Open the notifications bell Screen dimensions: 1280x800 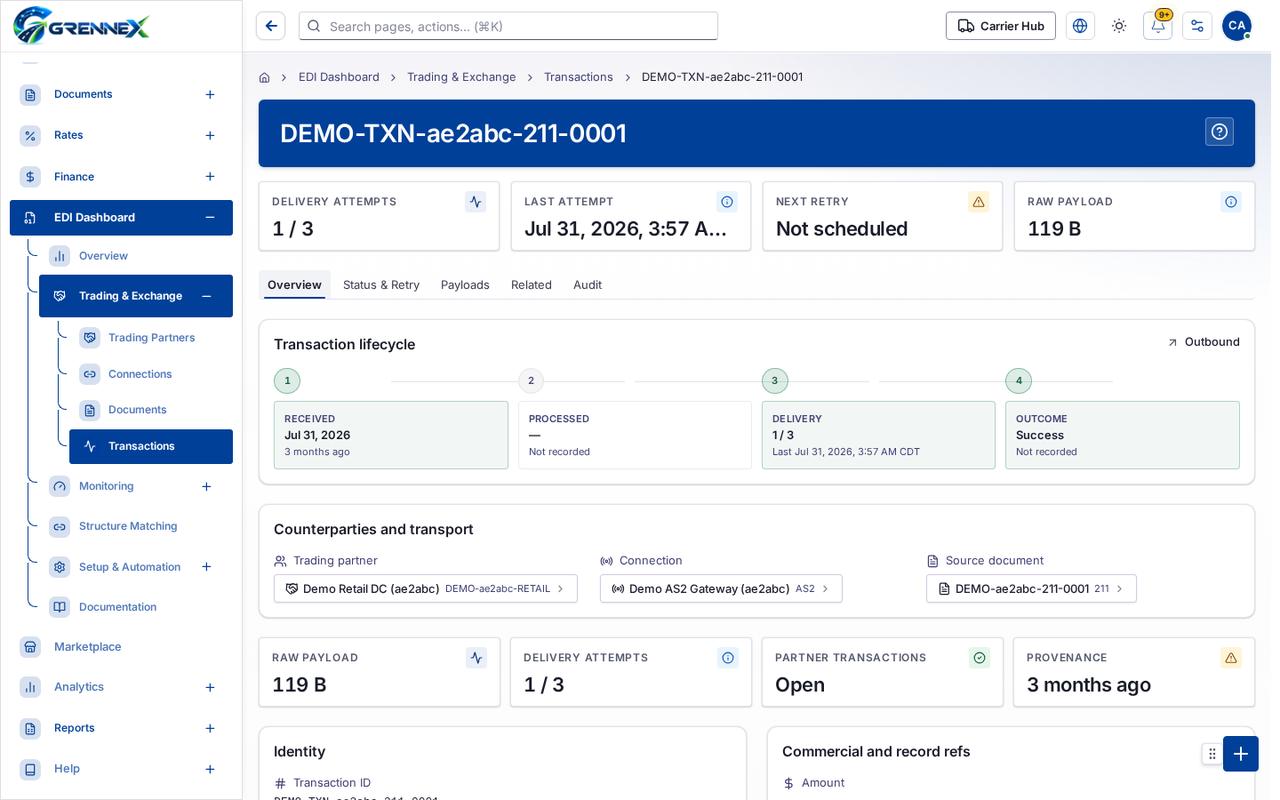pyautogui.click(x=1158, y=26)
